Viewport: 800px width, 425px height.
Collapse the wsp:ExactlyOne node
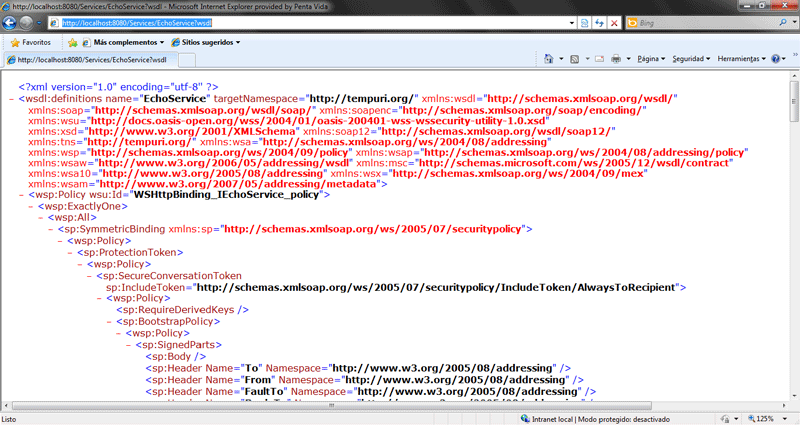click(31, 207)
